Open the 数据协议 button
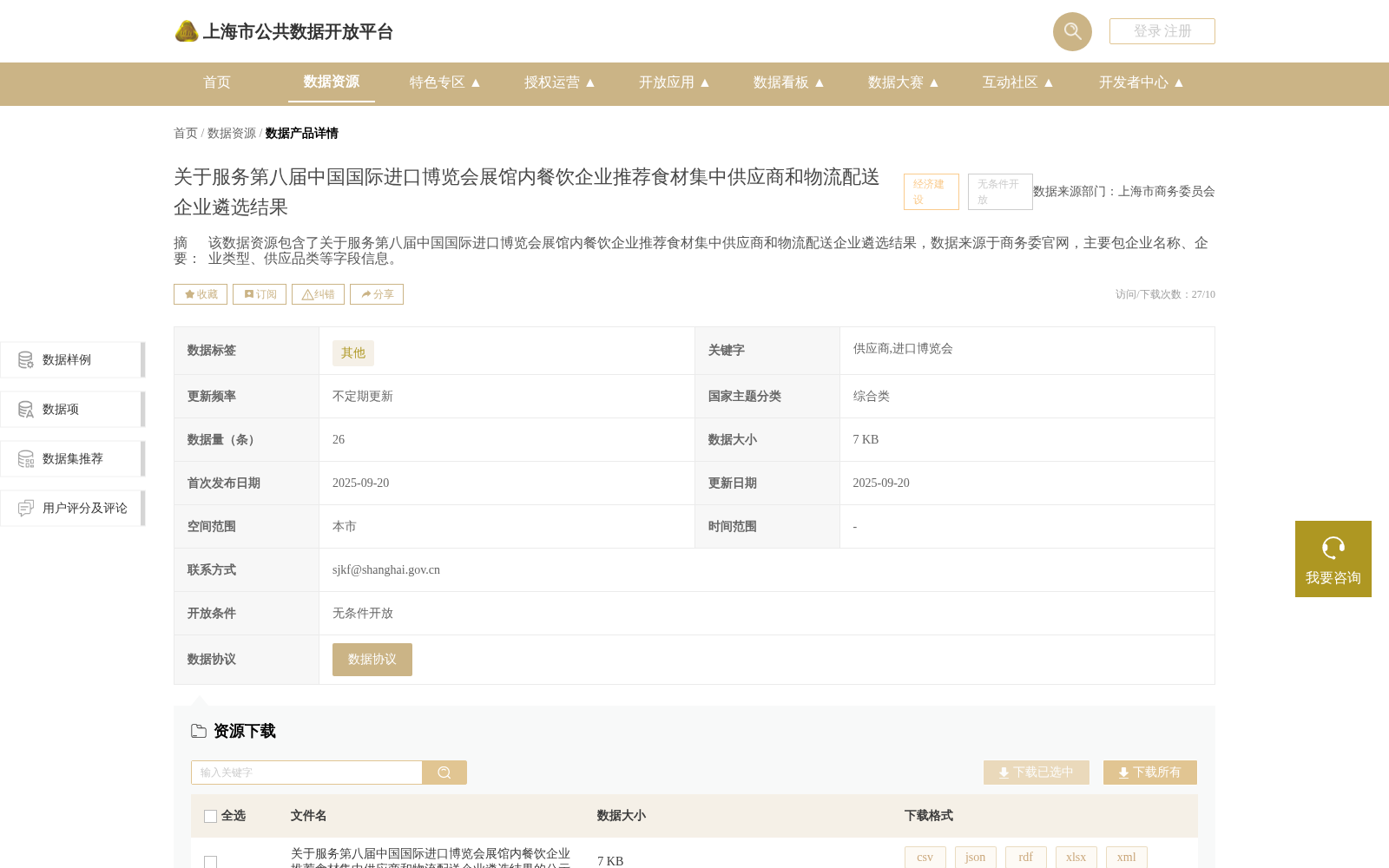This screenshot has height=868, width=1389. click(x=372, y=660)
